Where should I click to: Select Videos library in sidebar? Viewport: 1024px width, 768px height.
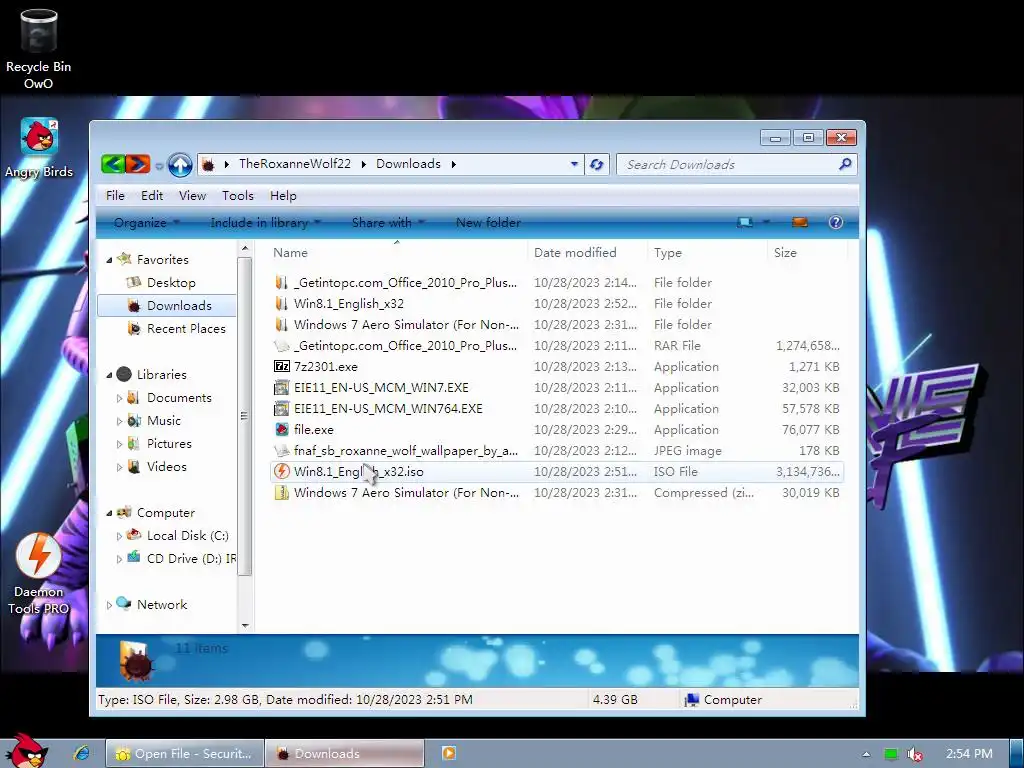tap(166, 467)
